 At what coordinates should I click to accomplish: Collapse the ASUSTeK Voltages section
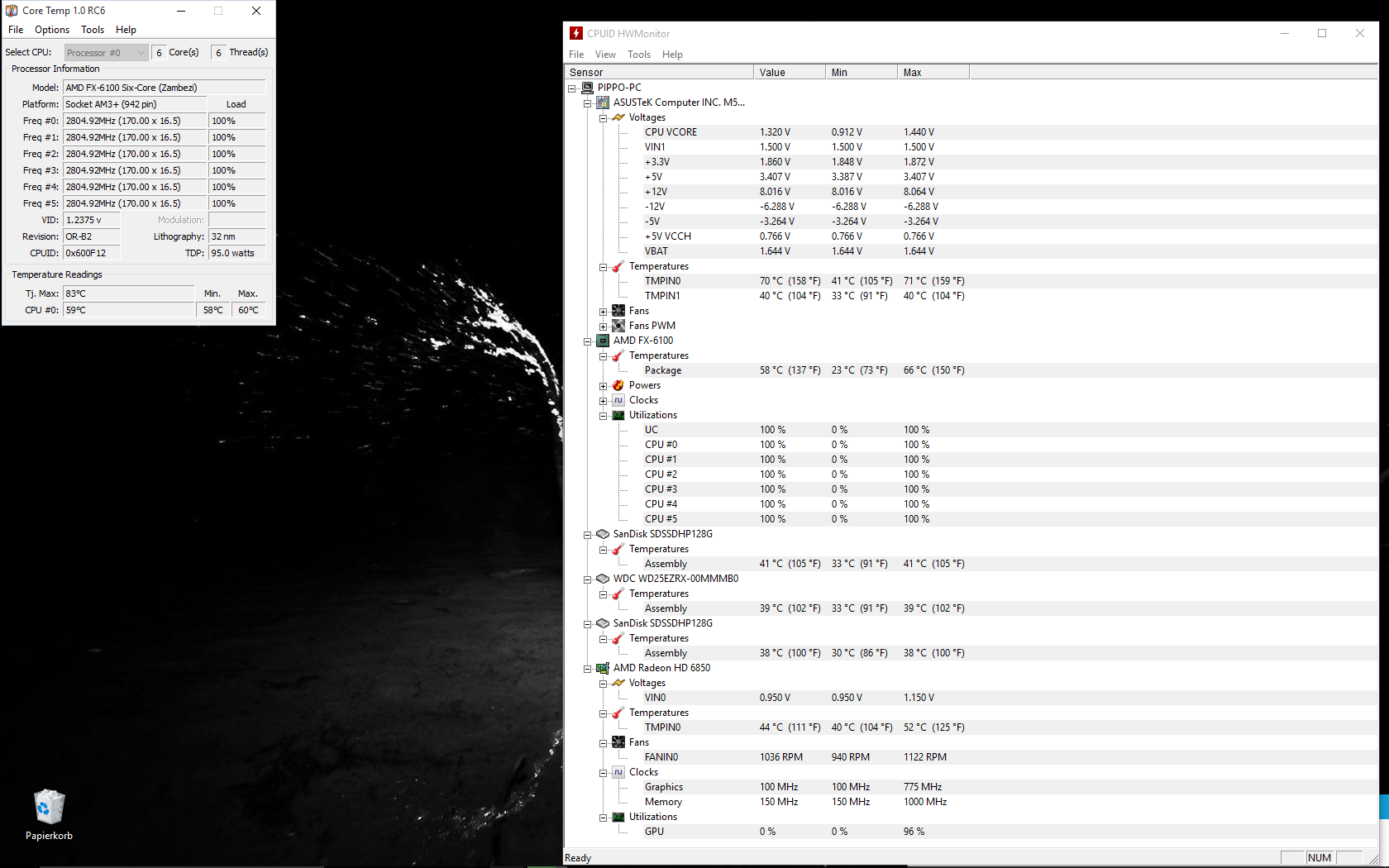point(604,118)
